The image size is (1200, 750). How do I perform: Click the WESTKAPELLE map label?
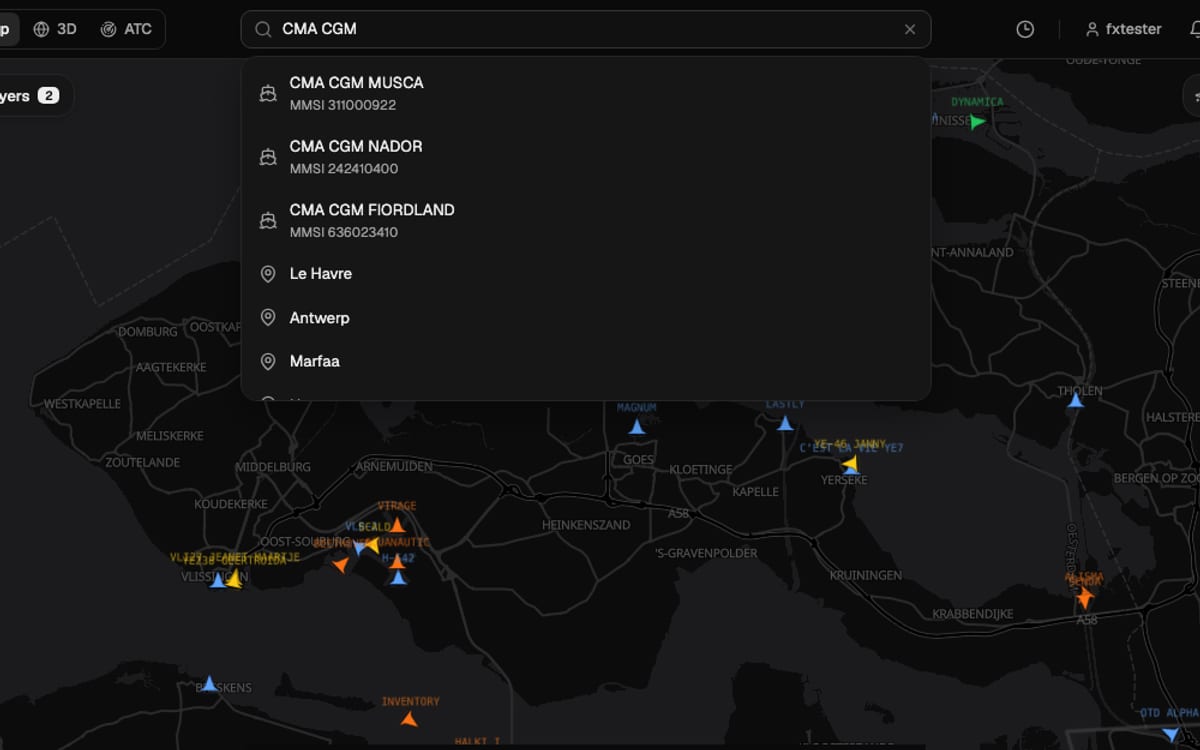pyautogui.click(x=82, y=404)
